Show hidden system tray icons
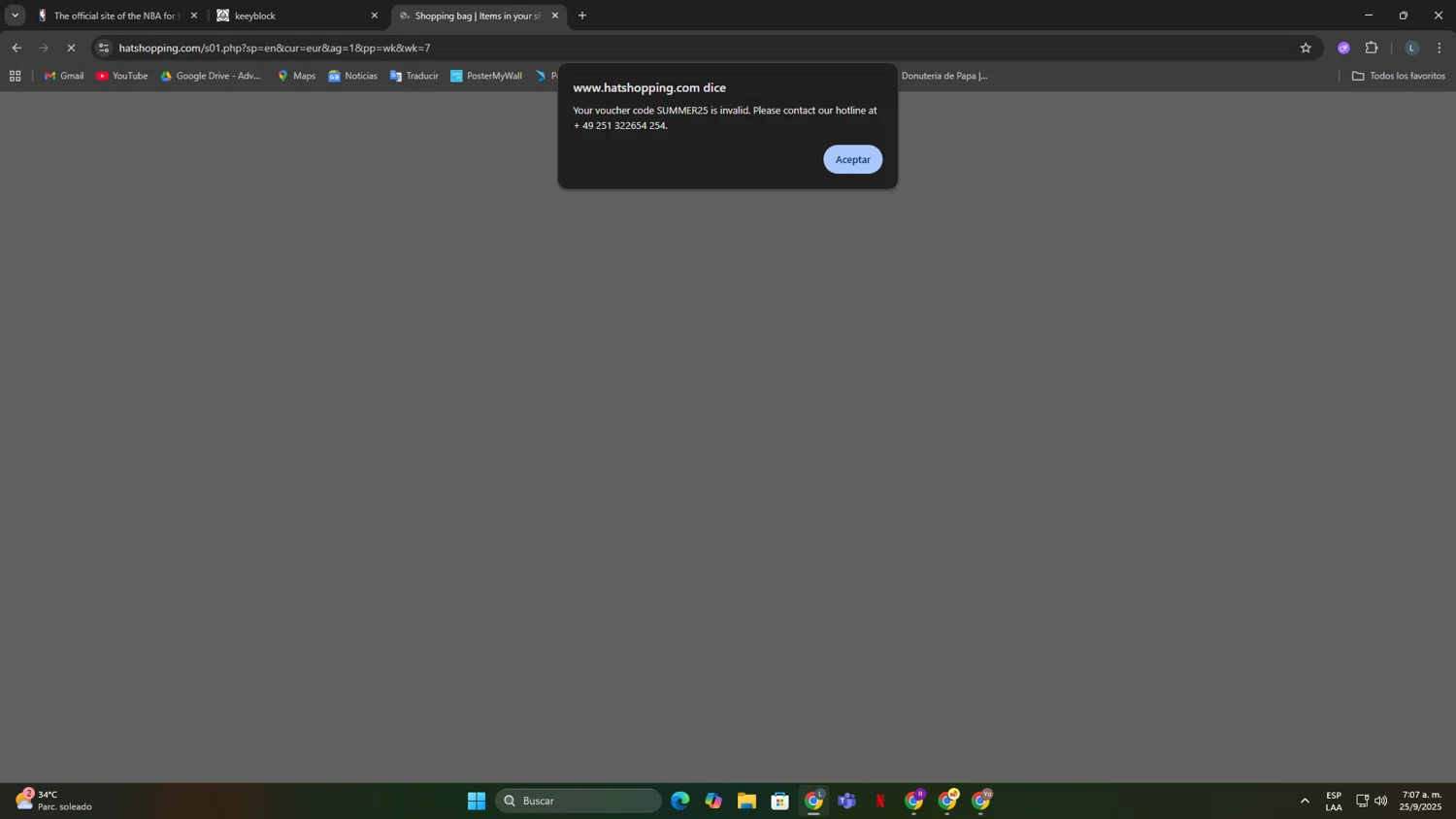1456x819 pixels. pyautogui.click(x=1305, y=801)
